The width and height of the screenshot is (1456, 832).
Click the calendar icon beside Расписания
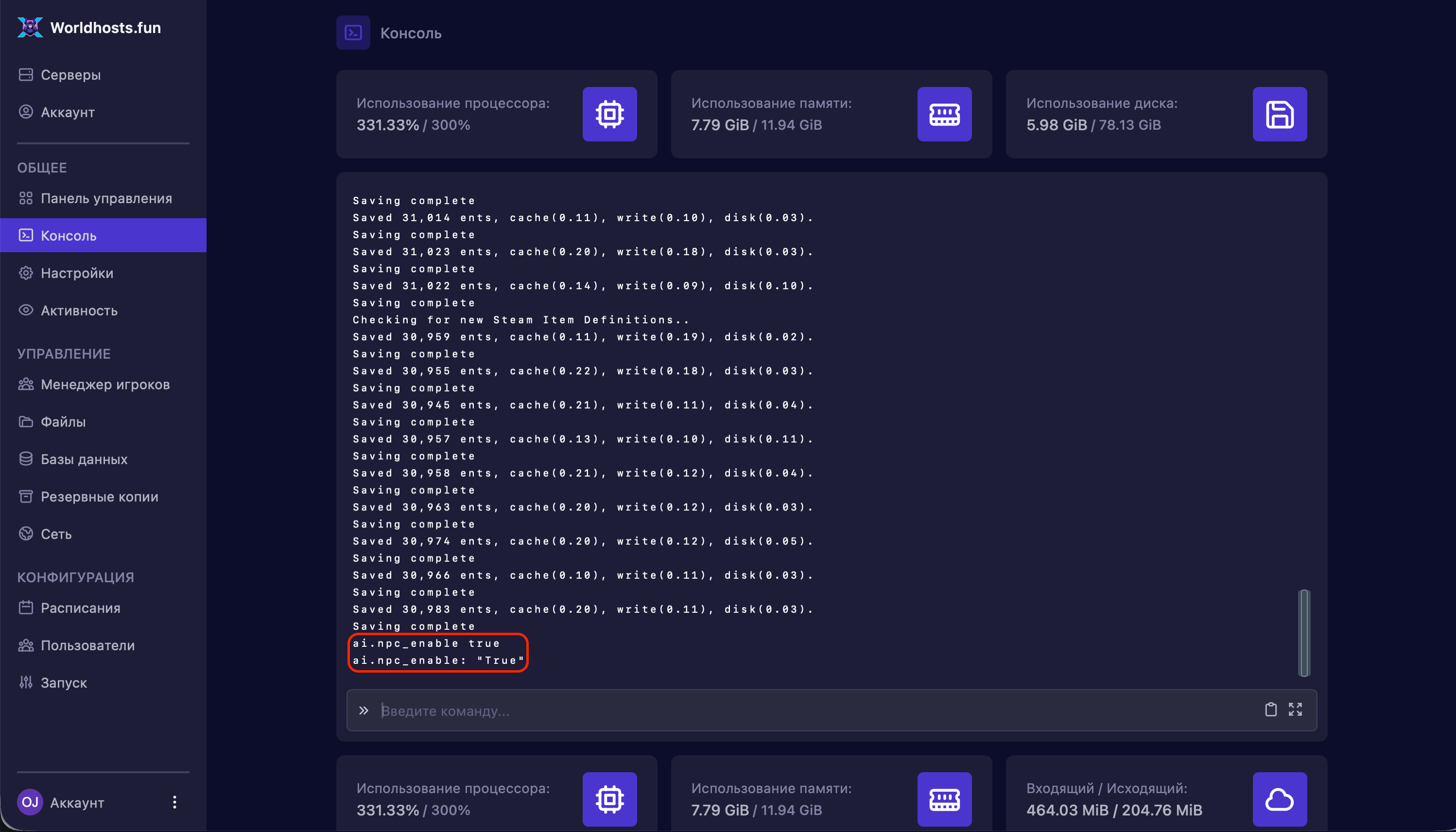(x=26, y=607)
